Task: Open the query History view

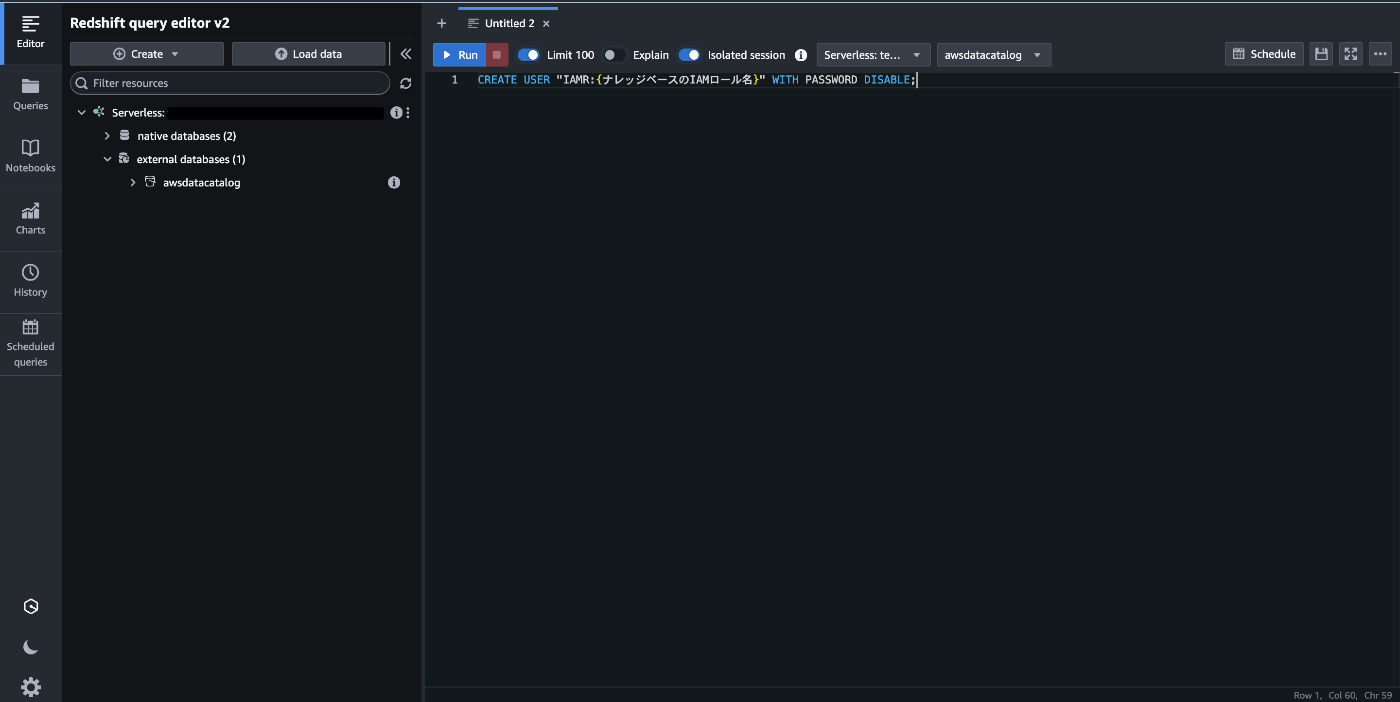Action: [30, 281]
